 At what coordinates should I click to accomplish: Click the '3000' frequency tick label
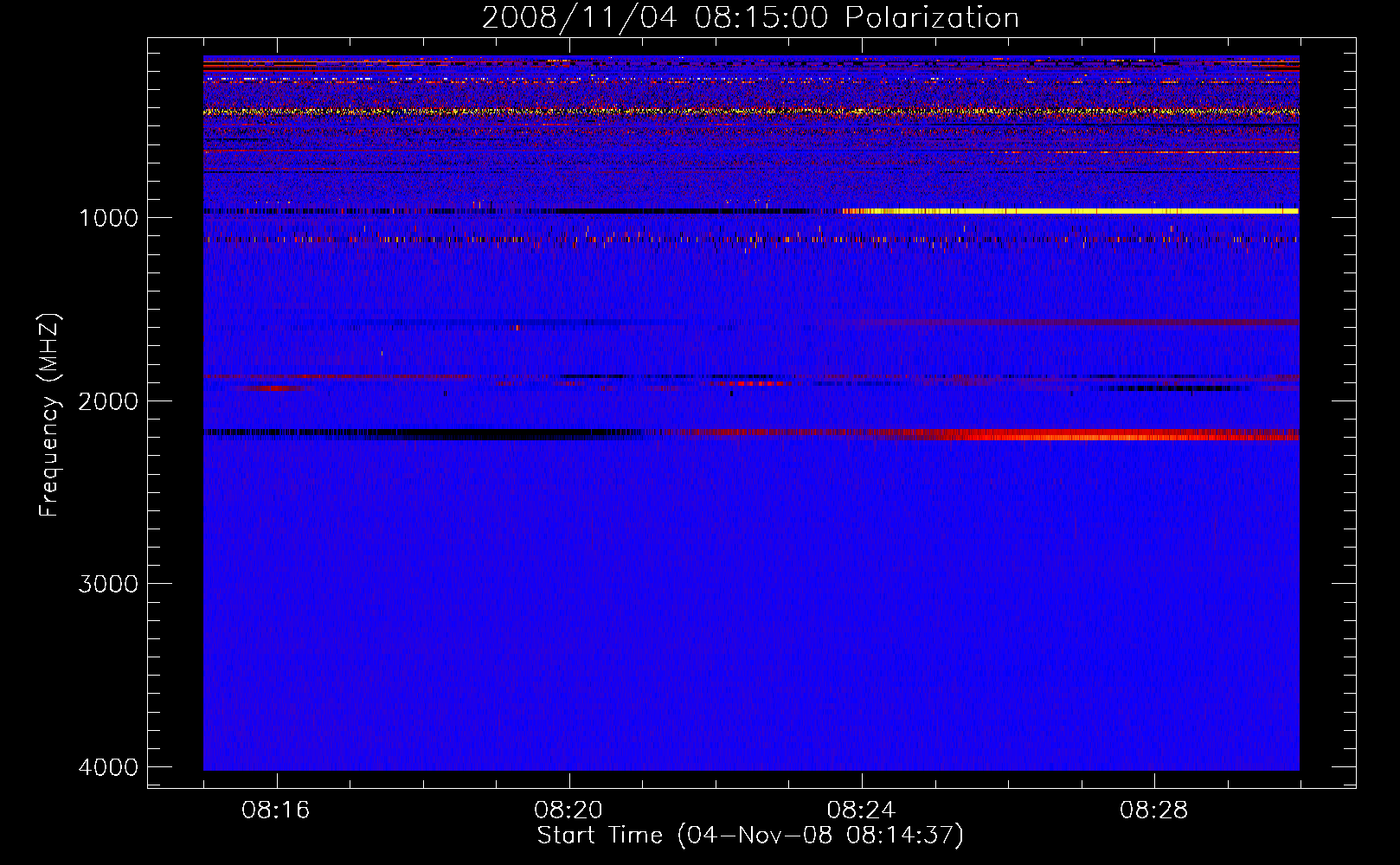click(107, 584)
